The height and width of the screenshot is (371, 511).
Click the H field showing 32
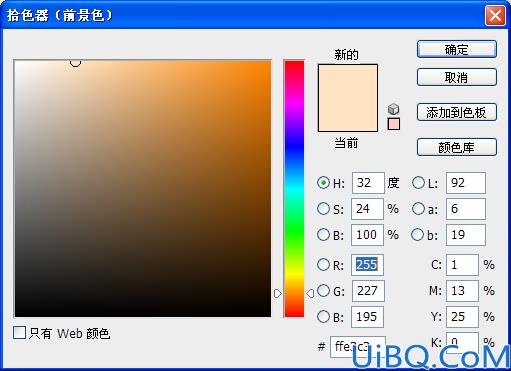[x=368, y=183]
